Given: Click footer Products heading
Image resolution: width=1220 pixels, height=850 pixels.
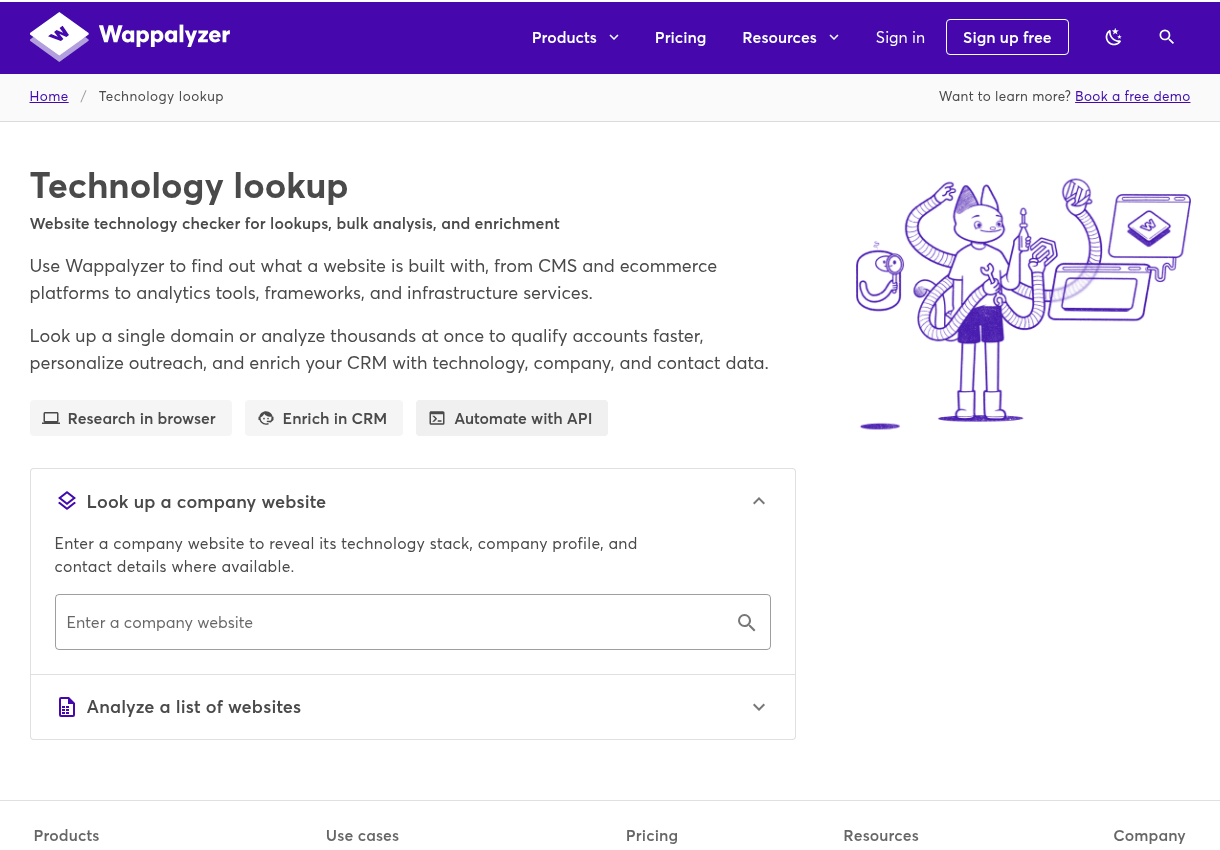Looking at the screenshot, I should click(66, 835).
